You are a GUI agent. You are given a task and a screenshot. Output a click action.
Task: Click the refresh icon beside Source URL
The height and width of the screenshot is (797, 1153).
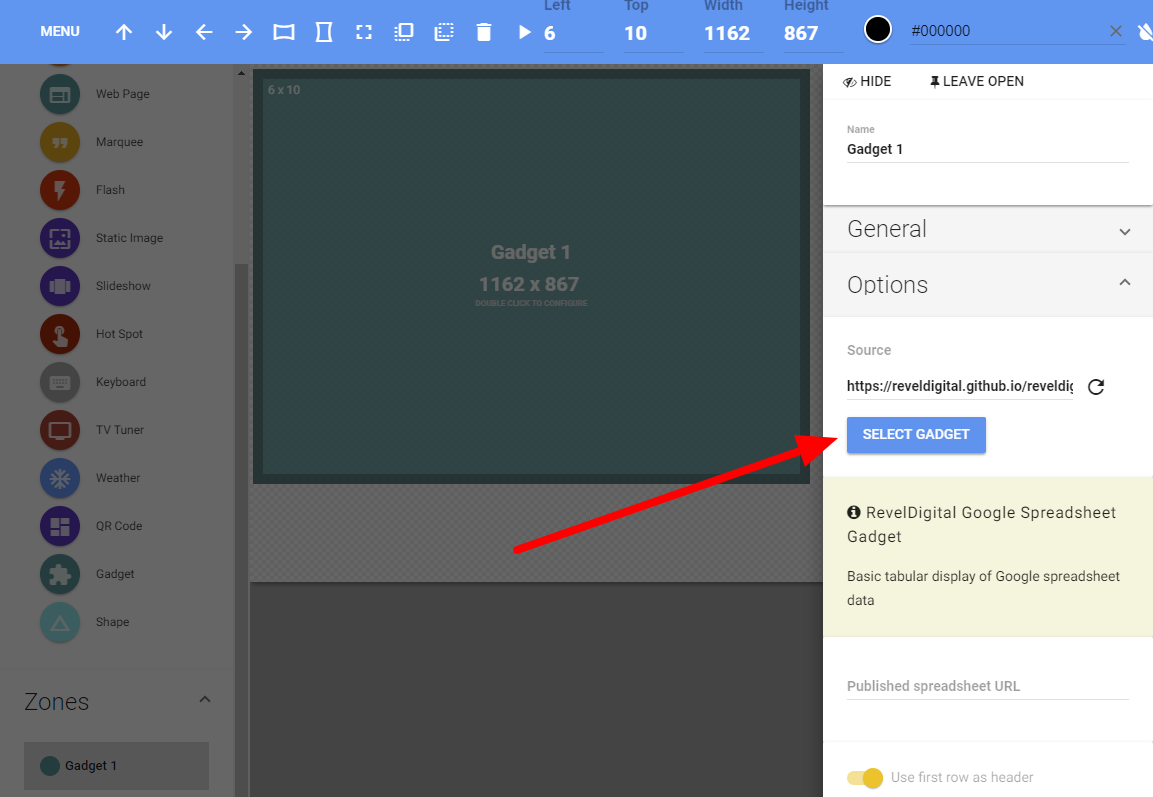[1096, 387]
